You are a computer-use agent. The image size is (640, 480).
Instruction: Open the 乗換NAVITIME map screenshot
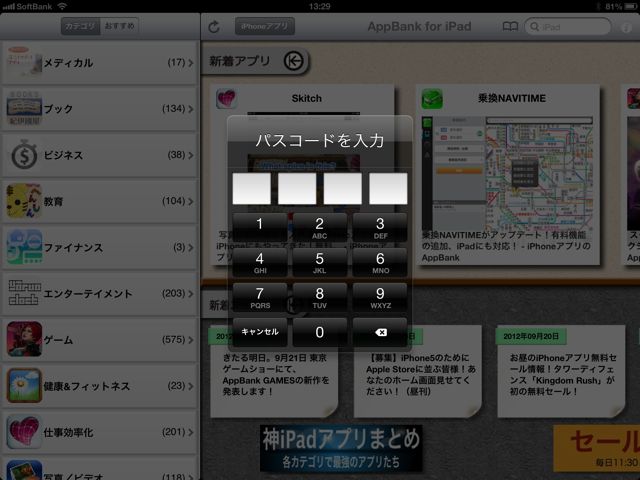(508, 173)
